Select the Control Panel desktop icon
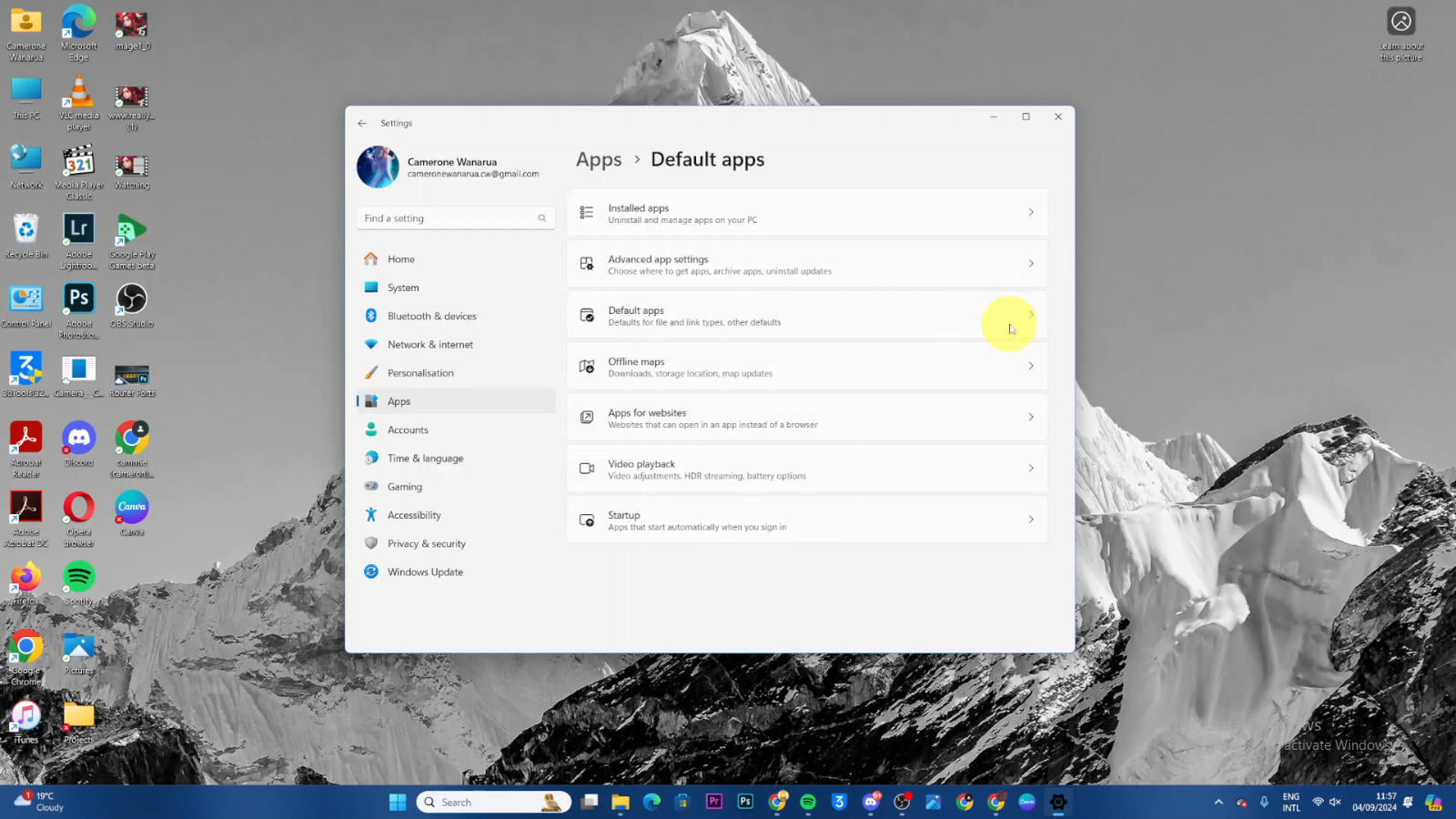1456x819 pixels. 25,306
